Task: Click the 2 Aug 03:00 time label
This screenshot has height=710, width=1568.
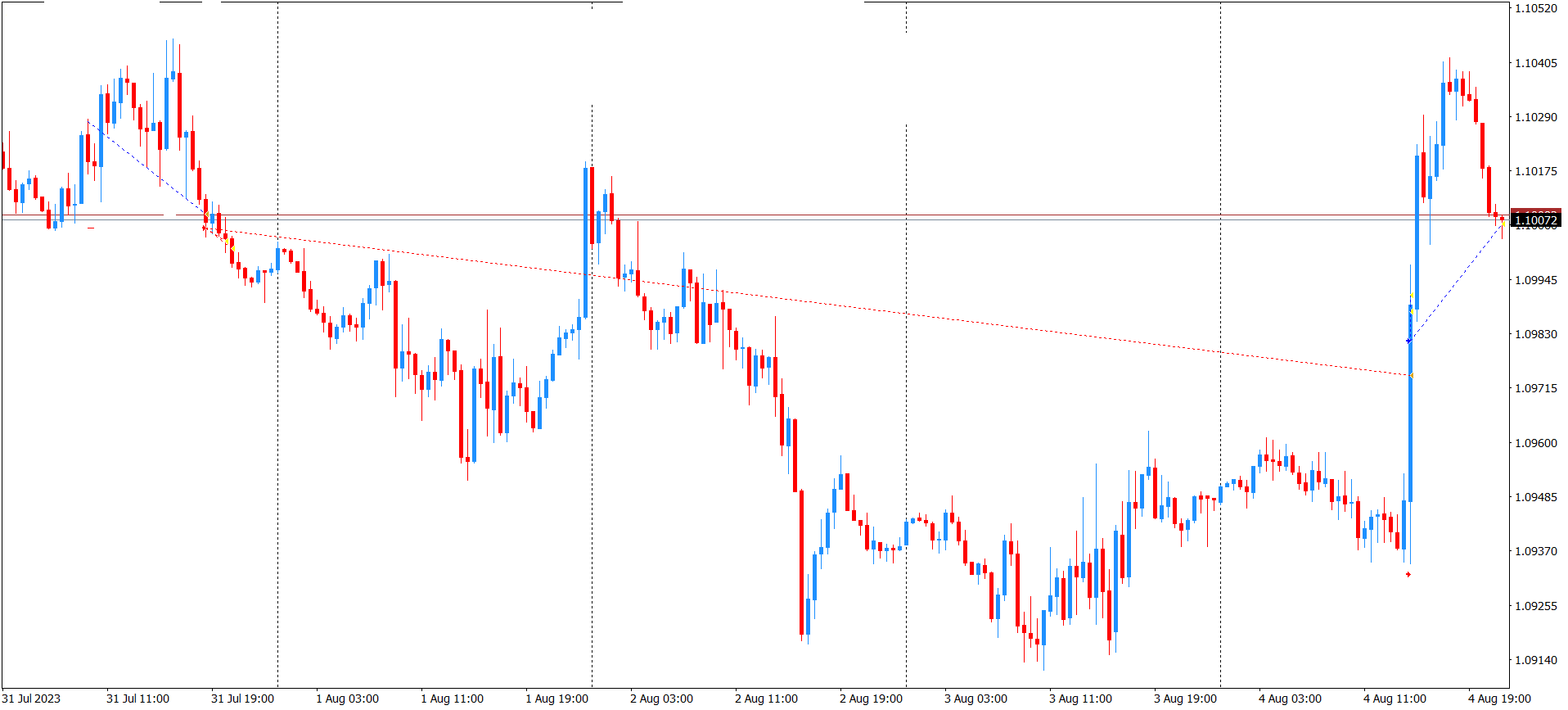Action: pos(661,699)
